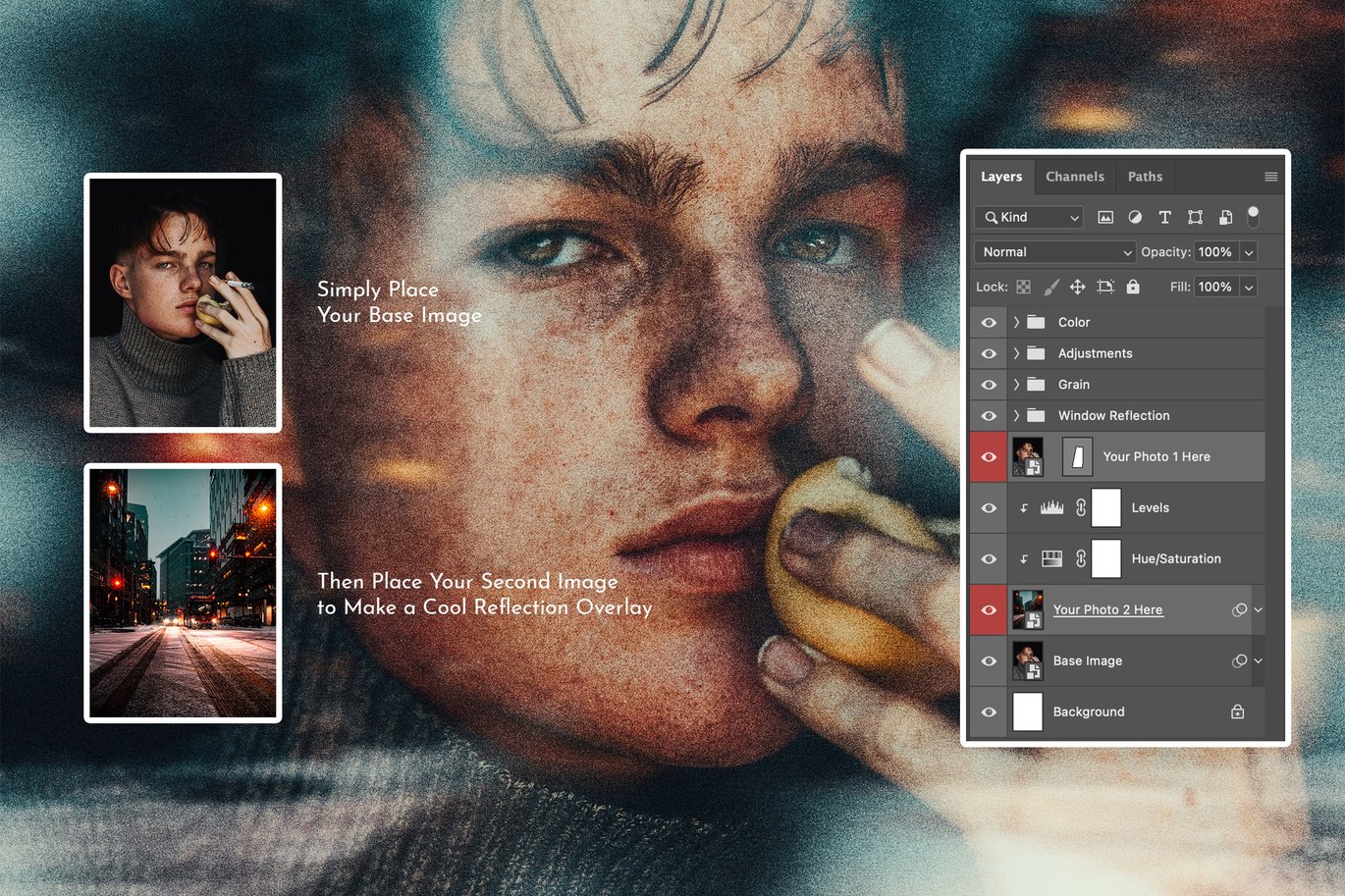This screenshot has width=1345, height=896.
Task: Lock all padlock icon
Action: point(1133,287)
